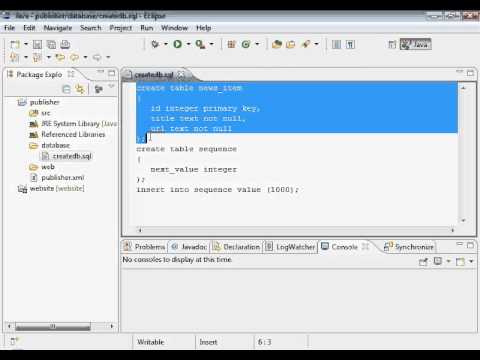Viewport: 480px width, 360px height.
Task: Click the Debug bug icon
Action: pos(155,44)
